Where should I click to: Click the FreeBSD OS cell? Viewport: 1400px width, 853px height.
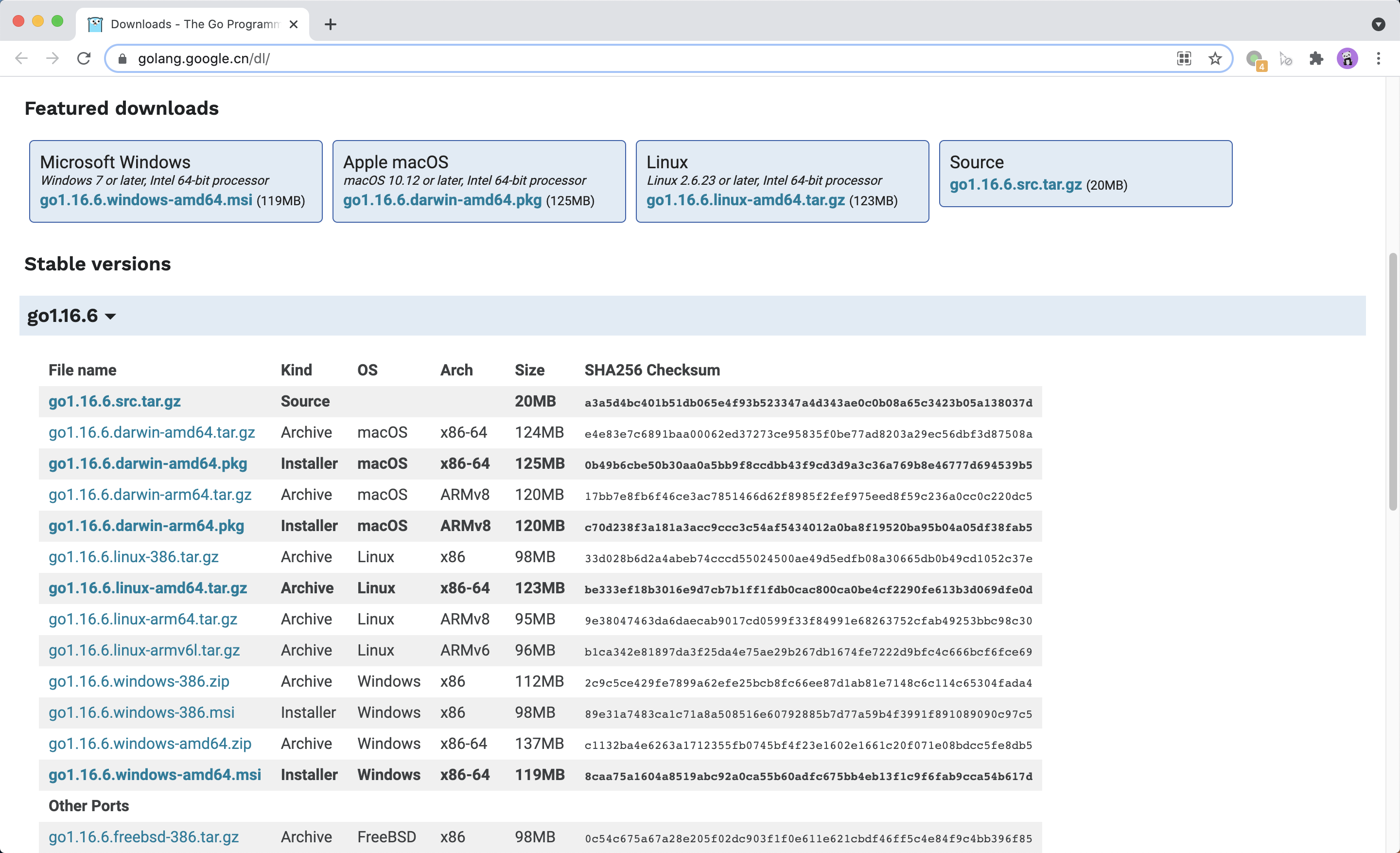[387, 837]
